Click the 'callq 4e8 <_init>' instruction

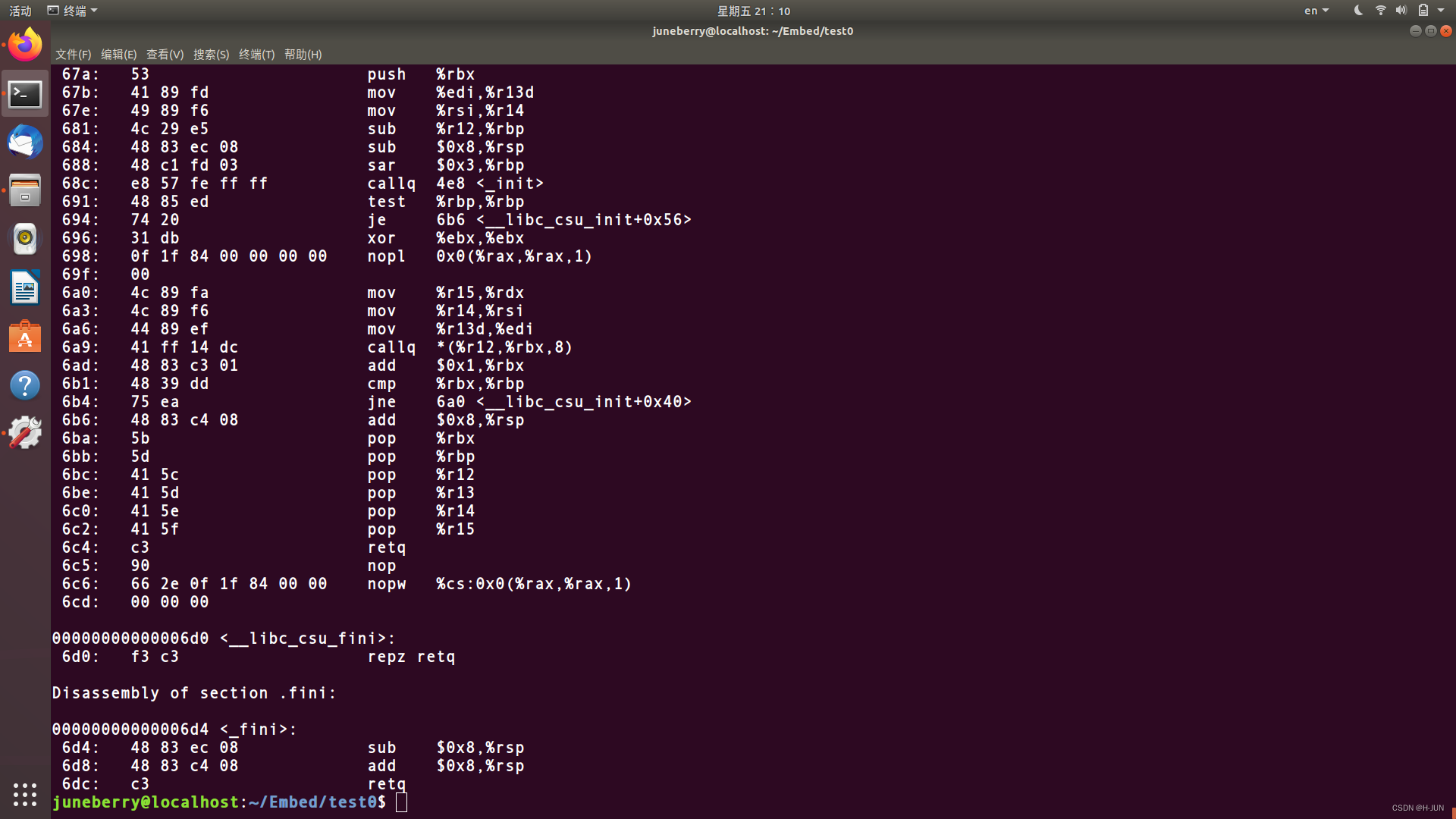[x=455, y=184]
